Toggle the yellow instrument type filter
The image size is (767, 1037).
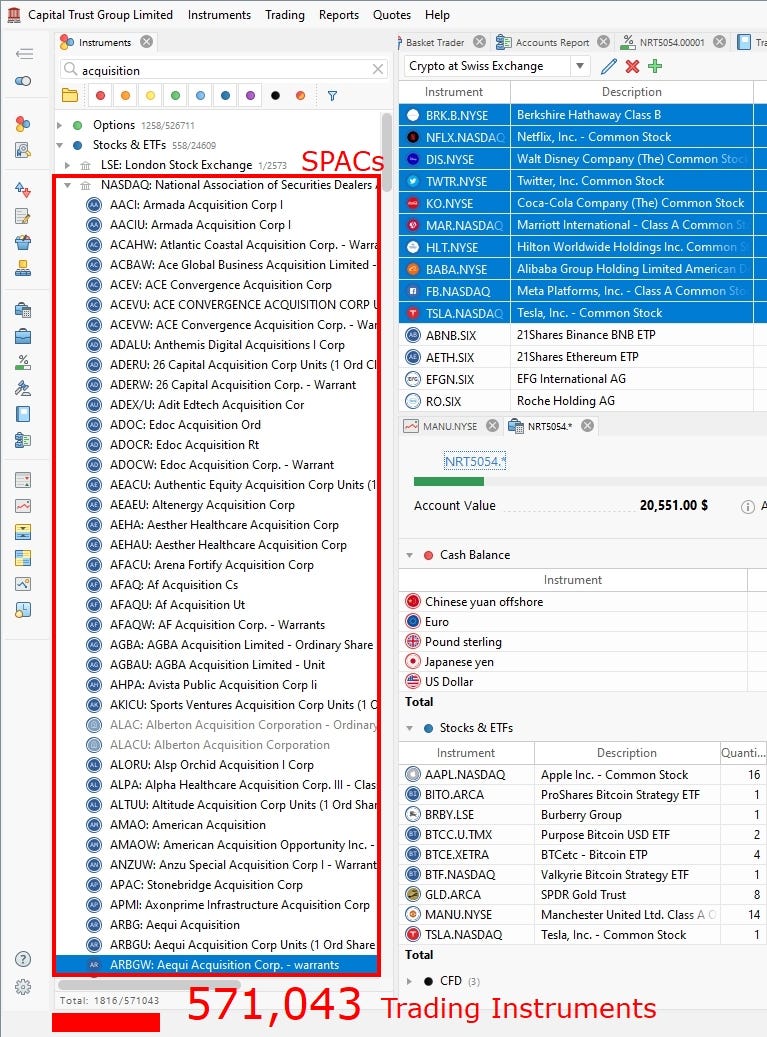point(151,96)
